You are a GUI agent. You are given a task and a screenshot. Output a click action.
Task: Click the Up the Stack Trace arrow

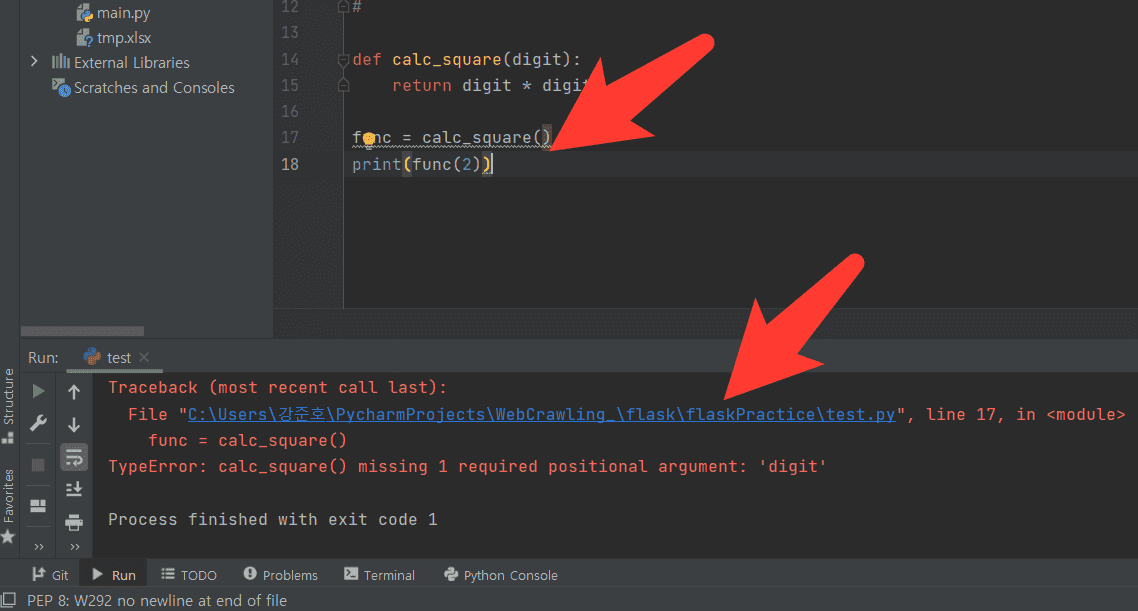click(x=74, y=393)
